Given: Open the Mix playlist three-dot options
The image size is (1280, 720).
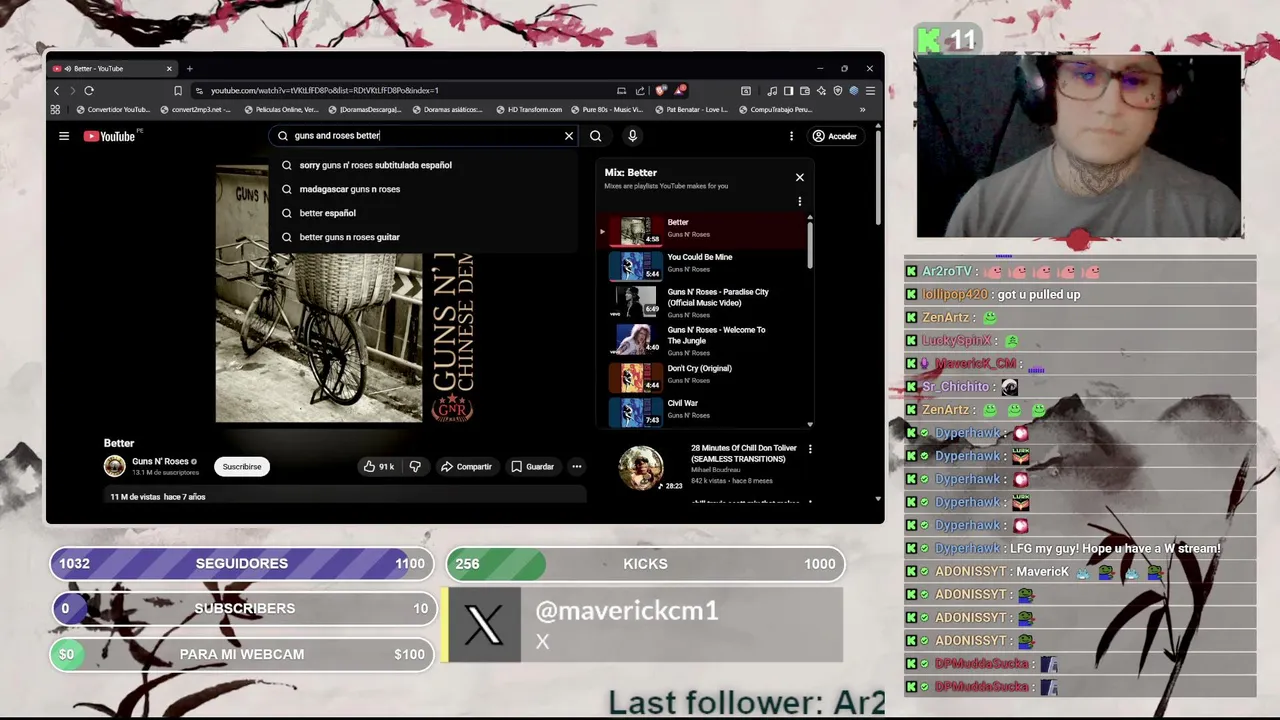Looking at the screenshot, I should click(799, 201).
